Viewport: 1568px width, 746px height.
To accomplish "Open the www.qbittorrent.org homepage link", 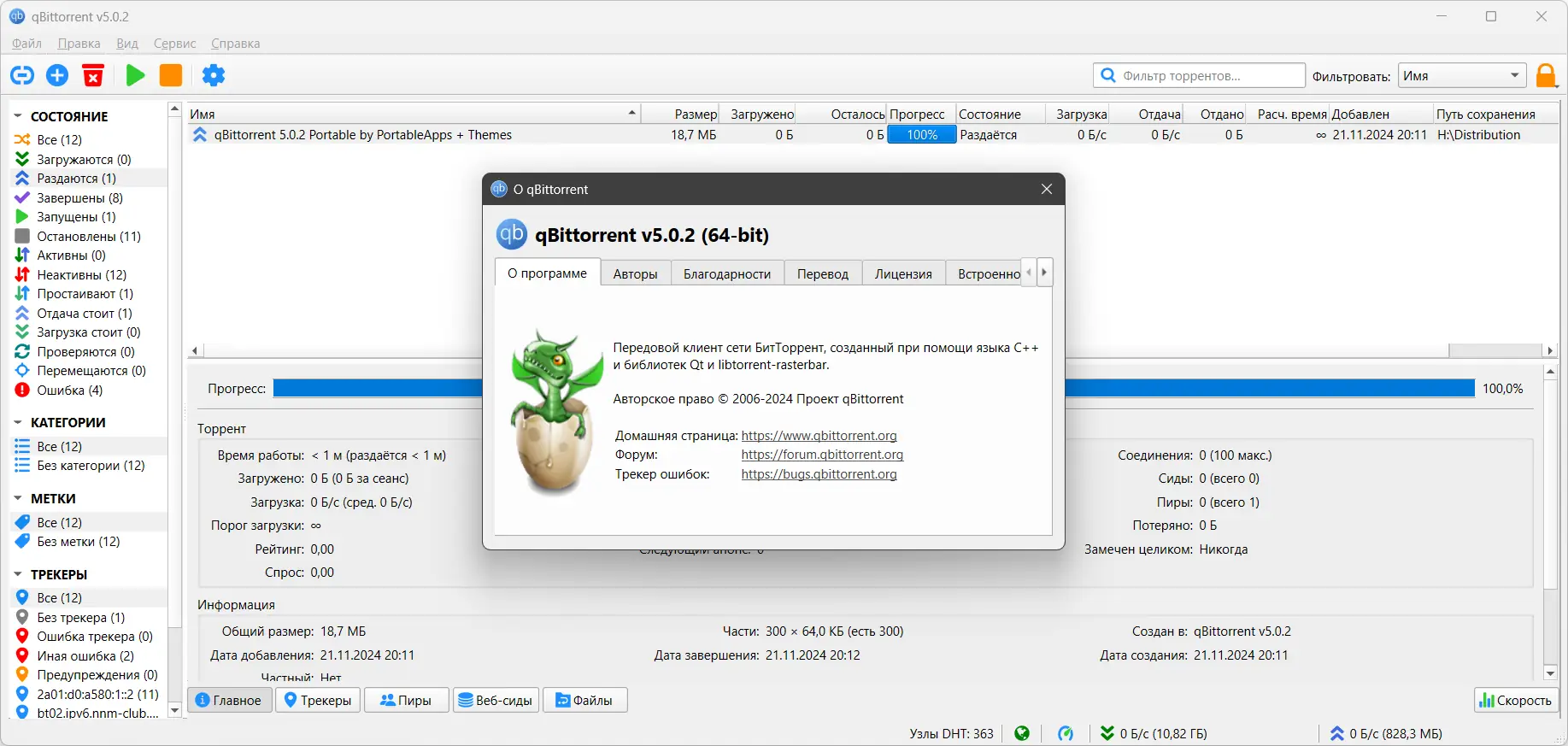I will pos(819,435).
